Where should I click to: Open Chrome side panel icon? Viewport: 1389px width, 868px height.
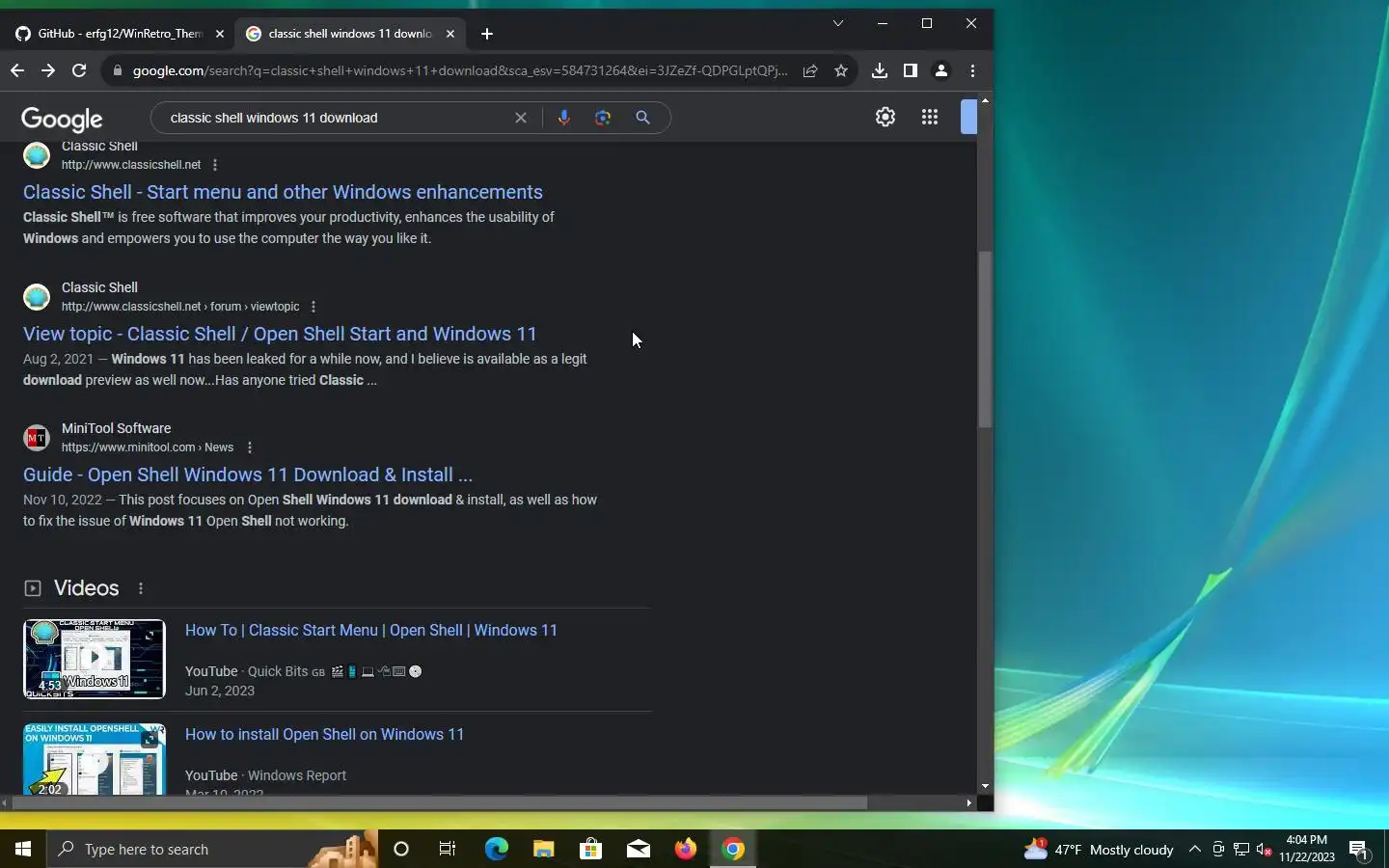(x=911, y=70)
